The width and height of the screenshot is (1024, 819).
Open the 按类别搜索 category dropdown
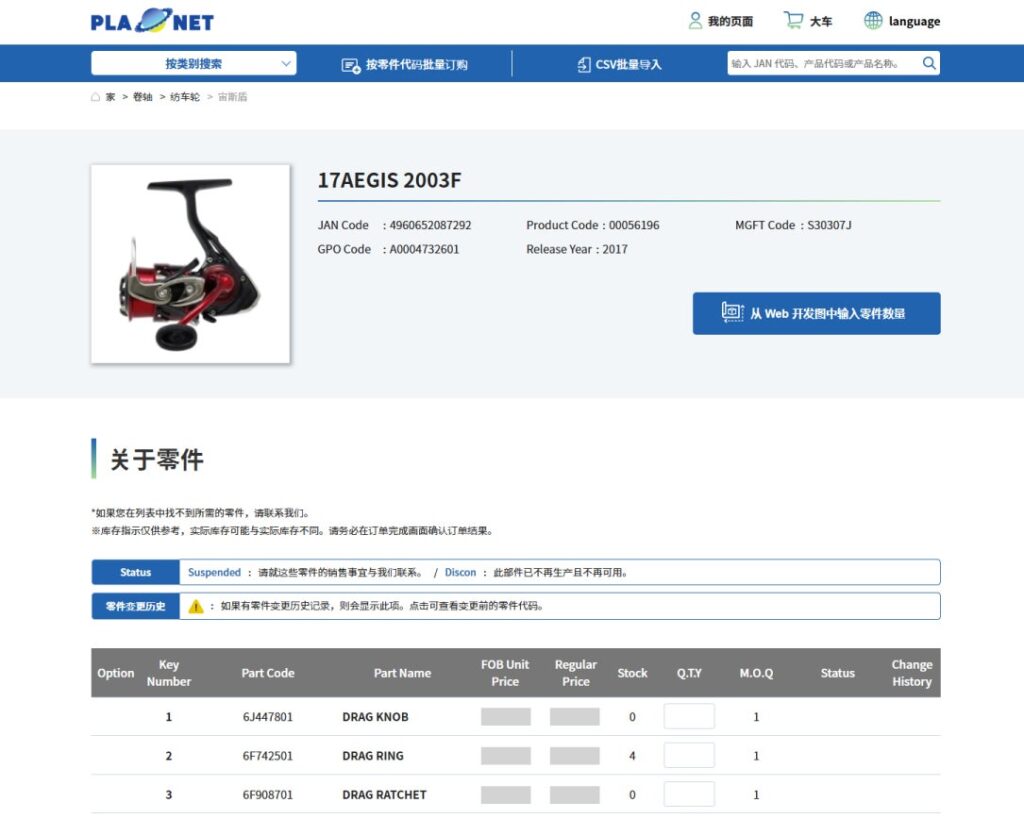point(195,62)
